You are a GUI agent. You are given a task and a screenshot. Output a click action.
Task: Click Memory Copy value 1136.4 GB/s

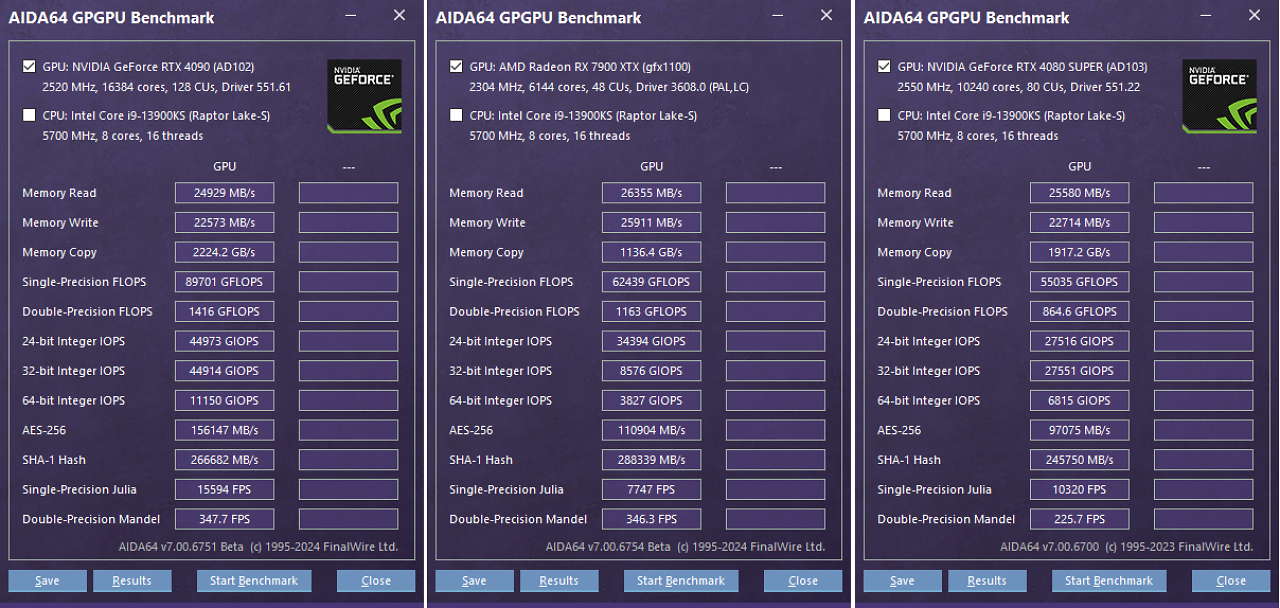[x=651, y=252]
